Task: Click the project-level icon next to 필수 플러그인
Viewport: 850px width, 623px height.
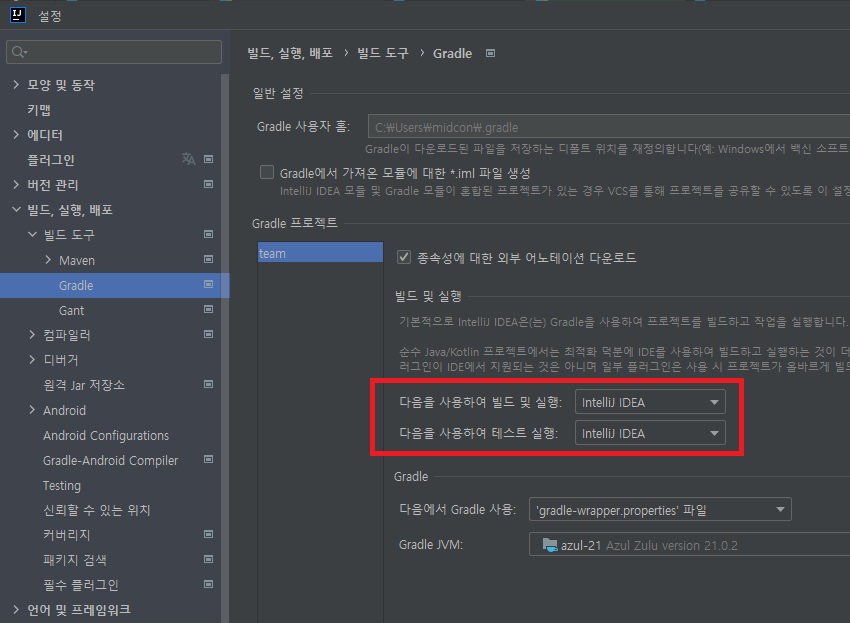Action: (208, 585)
